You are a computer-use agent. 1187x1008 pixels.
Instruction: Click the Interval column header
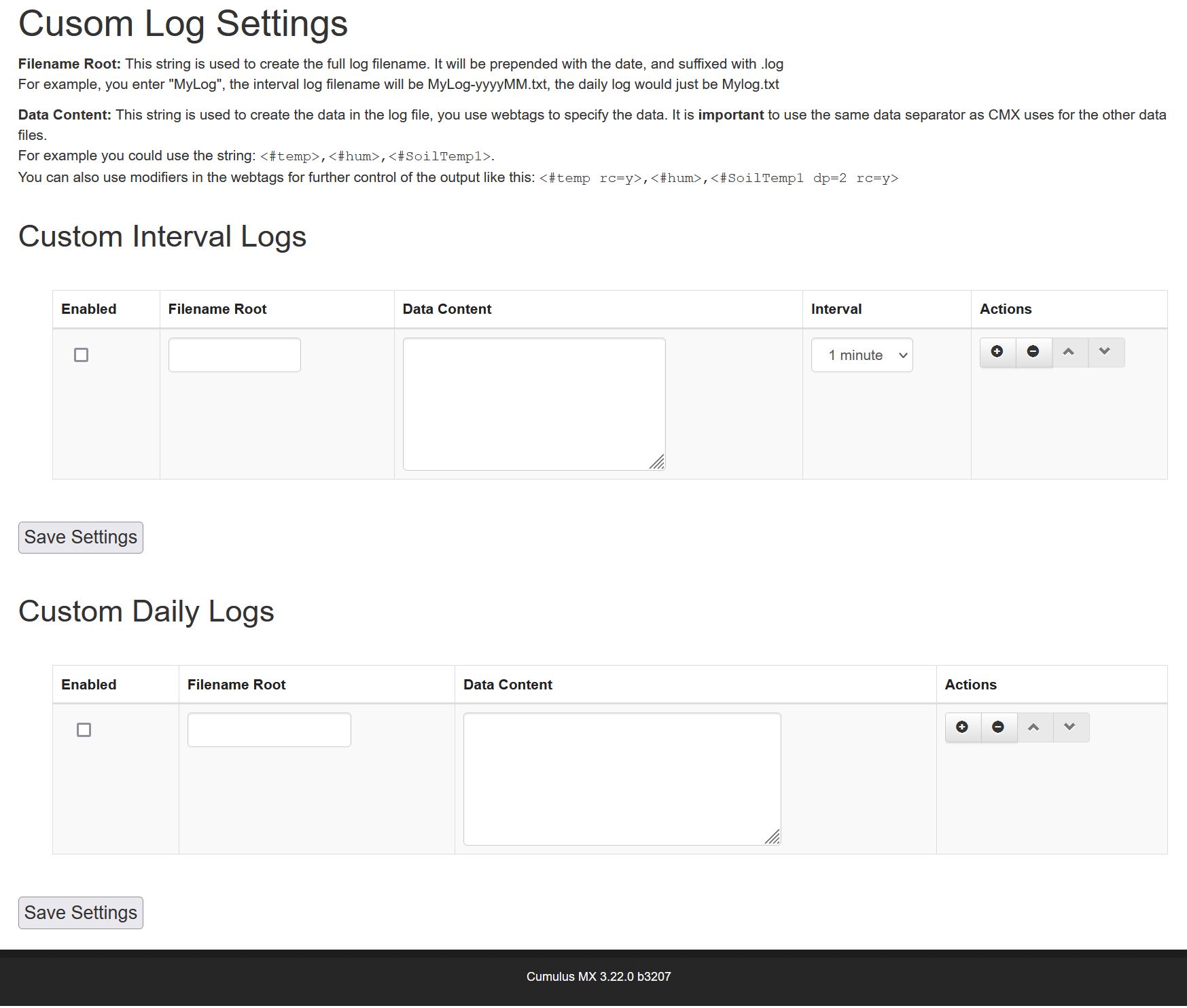[x=836, y=309]
